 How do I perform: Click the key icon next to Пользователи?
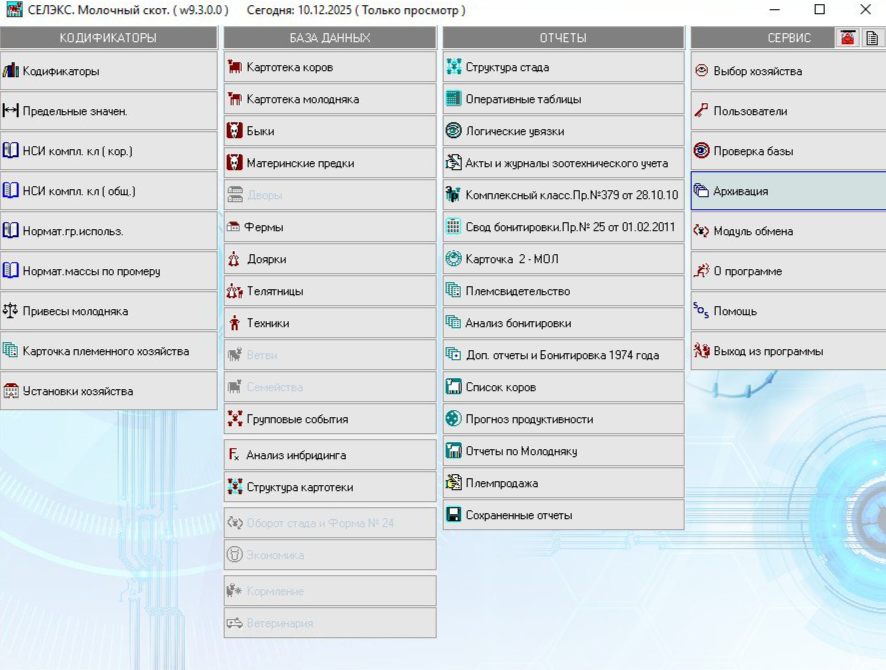pyautogui.click(x=701, y=111)
